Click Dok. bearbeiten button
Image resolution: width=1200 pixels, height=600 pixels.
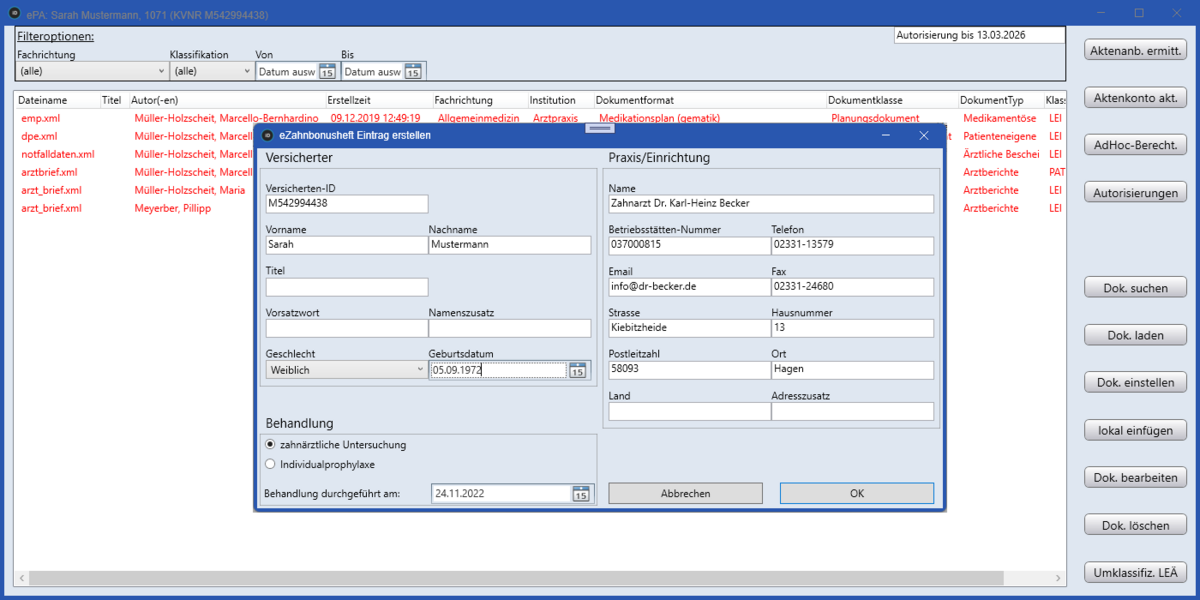pos(1135,478)
